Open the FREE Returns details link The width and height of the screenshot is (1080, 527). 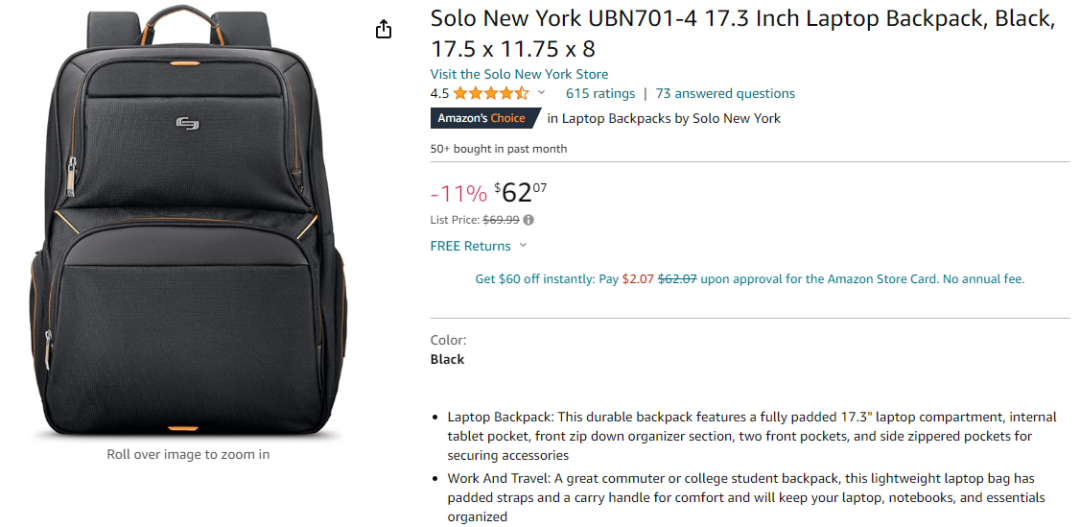(x=470, y=246)
